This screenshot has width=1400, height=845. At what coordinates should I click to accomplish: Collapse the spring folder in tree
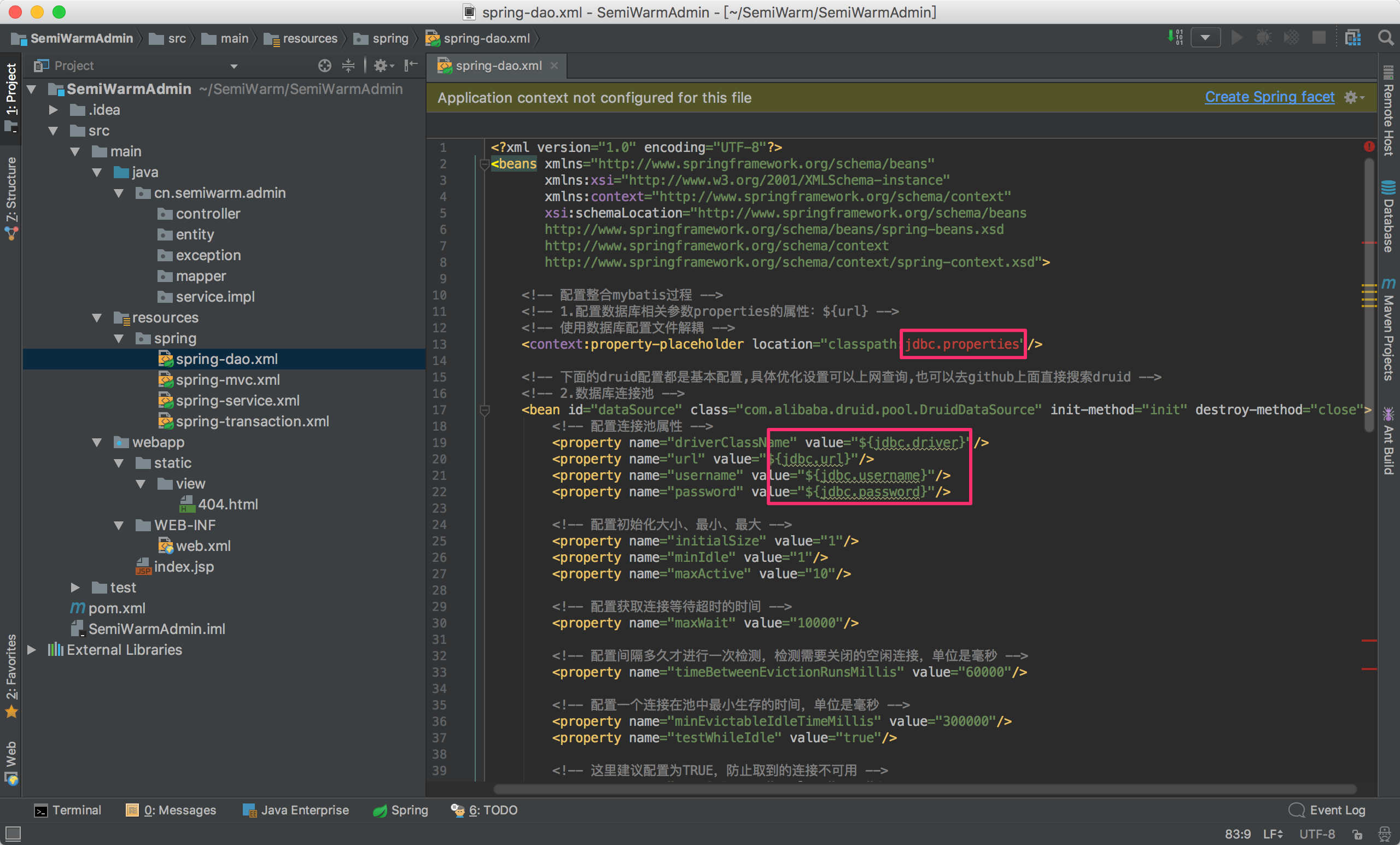click(x=119, y=338)
